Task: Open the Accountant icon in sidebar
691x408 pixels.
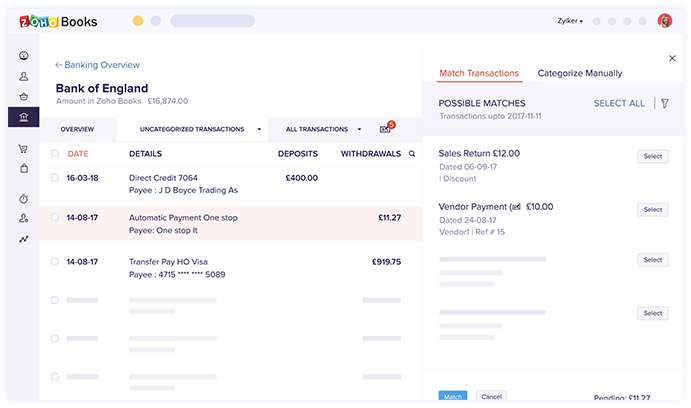Action: pyautogui.click(x=24, y=218)
